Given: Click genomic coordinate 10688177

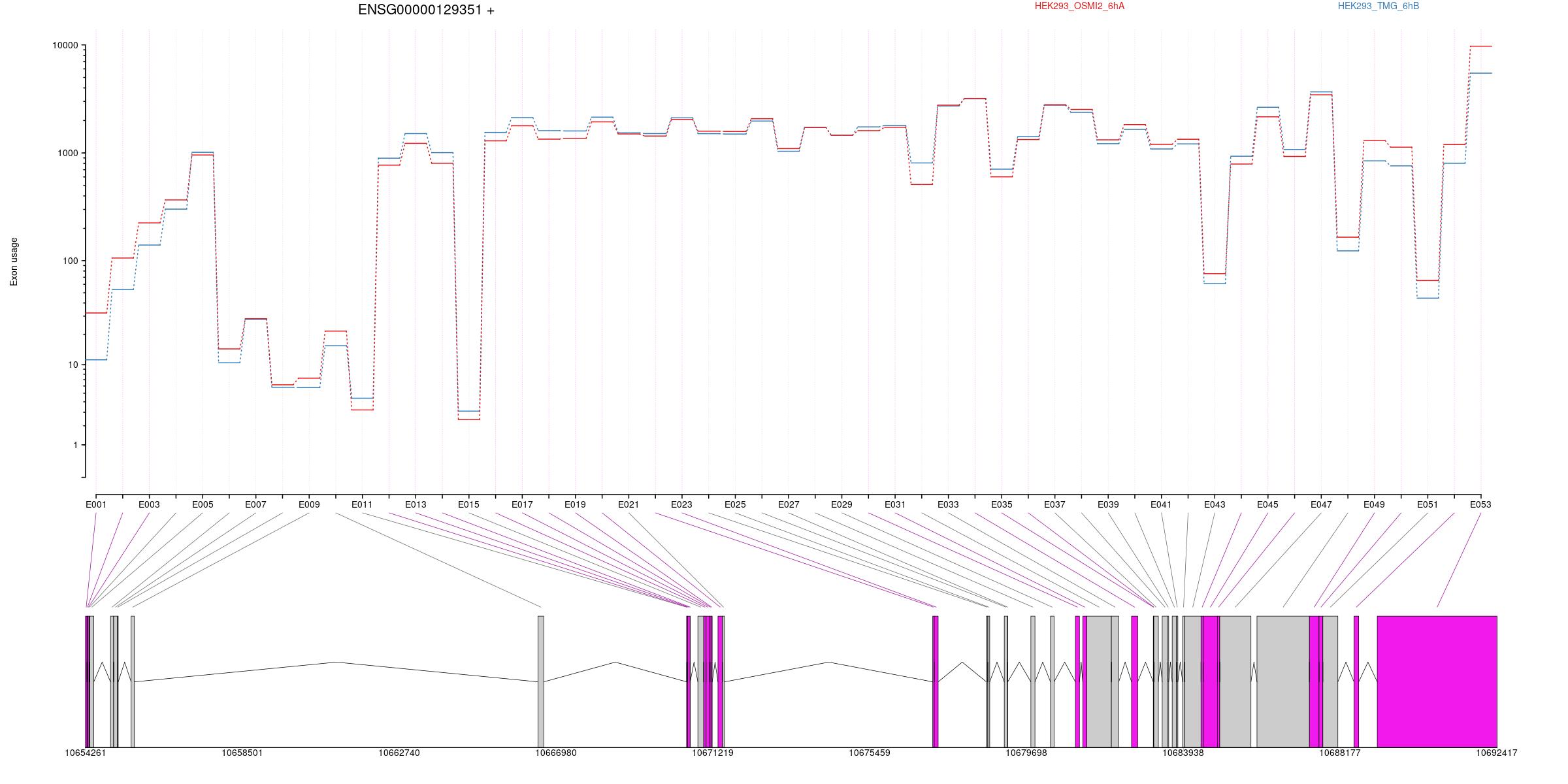Looking at the screenshot, I should (x=1340, y=753).
